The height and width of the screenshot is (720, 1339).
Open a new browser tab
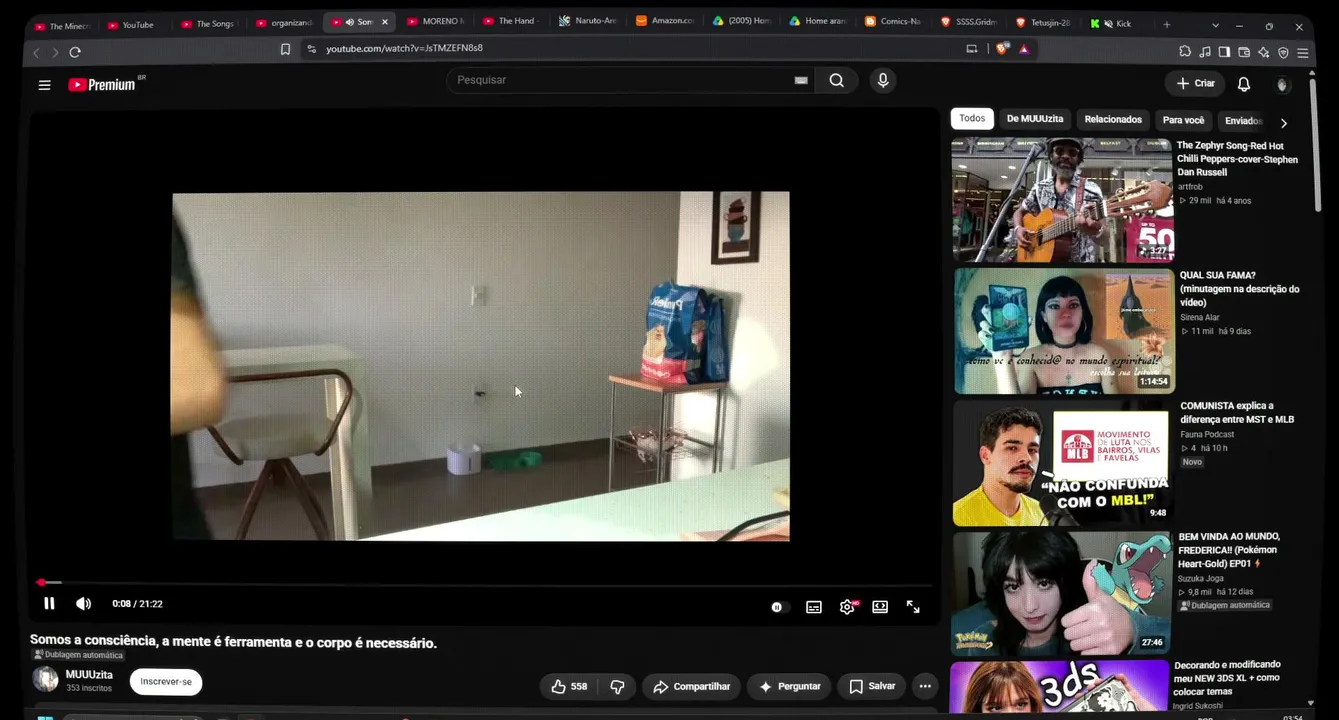coord(1166,24)
